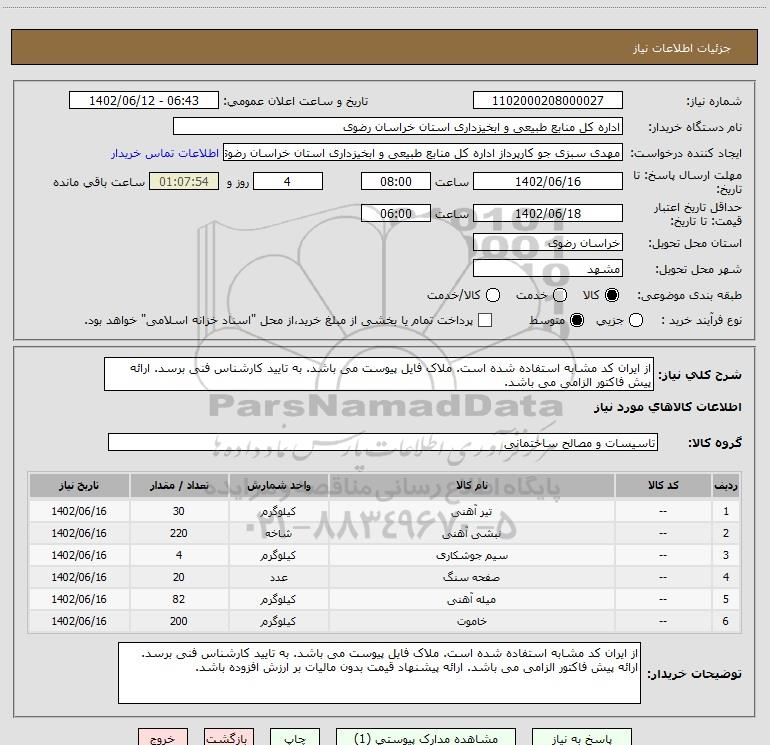
Task: Click the تاریخ نیاز column header
Action: 79,485
